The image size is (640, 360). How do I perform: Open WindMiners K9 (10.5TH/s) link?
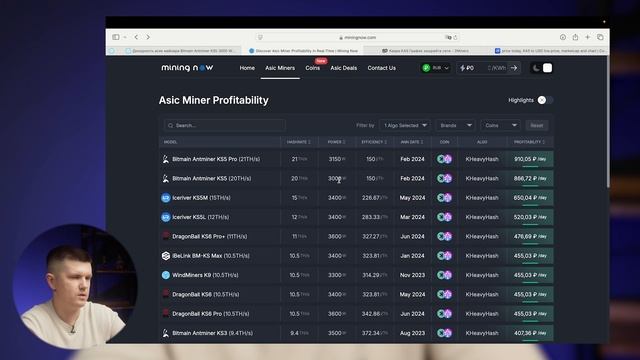point(205,275)
